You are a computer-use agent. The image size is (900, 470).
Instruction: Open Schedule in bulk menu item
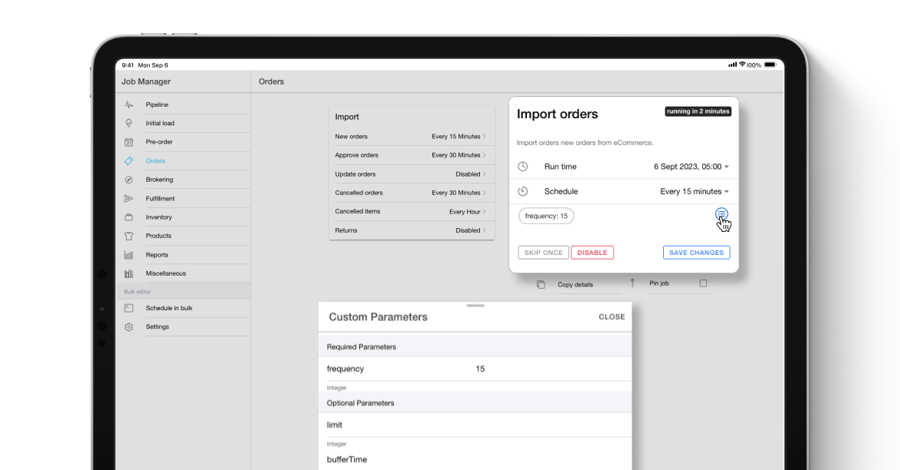tap(168, 308)
